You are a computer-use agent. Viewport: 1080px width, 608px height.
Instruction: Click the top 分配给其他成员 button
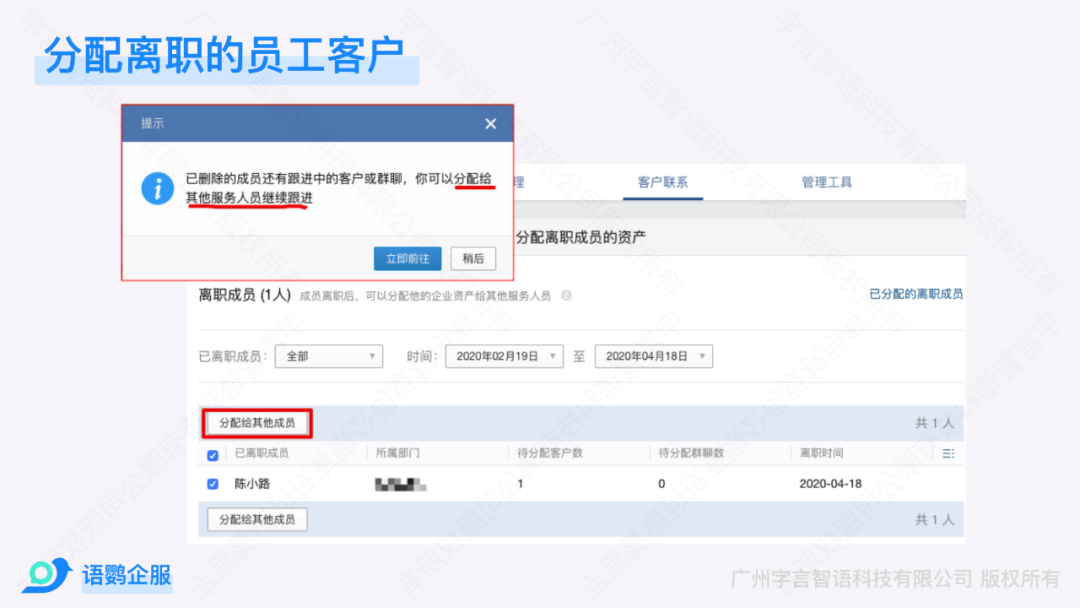[x=257, y=423]
